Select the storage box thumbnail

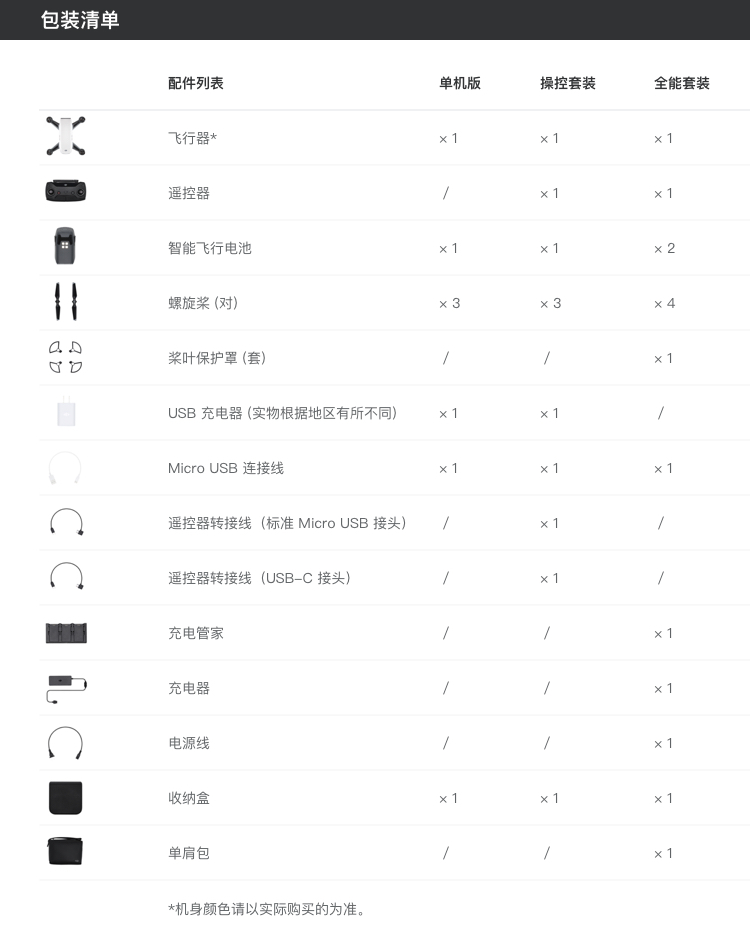65,798
